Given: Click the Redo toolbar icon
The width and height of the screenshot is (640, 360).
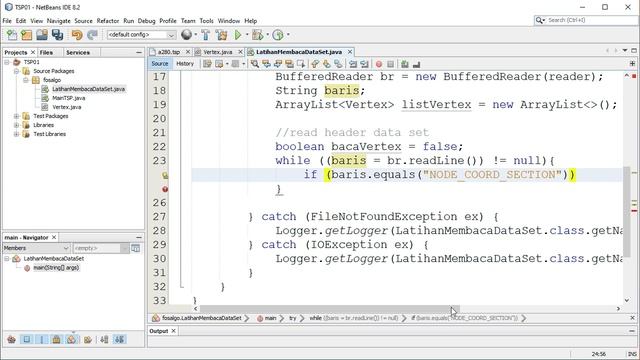Looking at the screenshot, I should tap(92, 35).
